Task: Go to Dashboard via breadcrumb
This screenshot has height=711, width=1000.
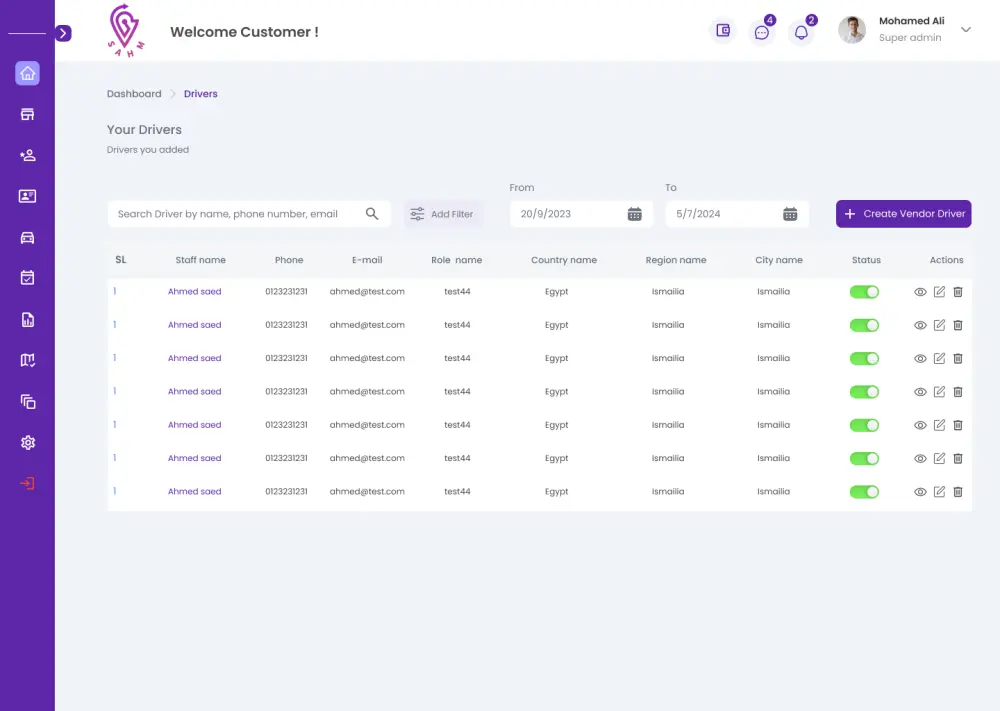Action: [x=134, y=93]
